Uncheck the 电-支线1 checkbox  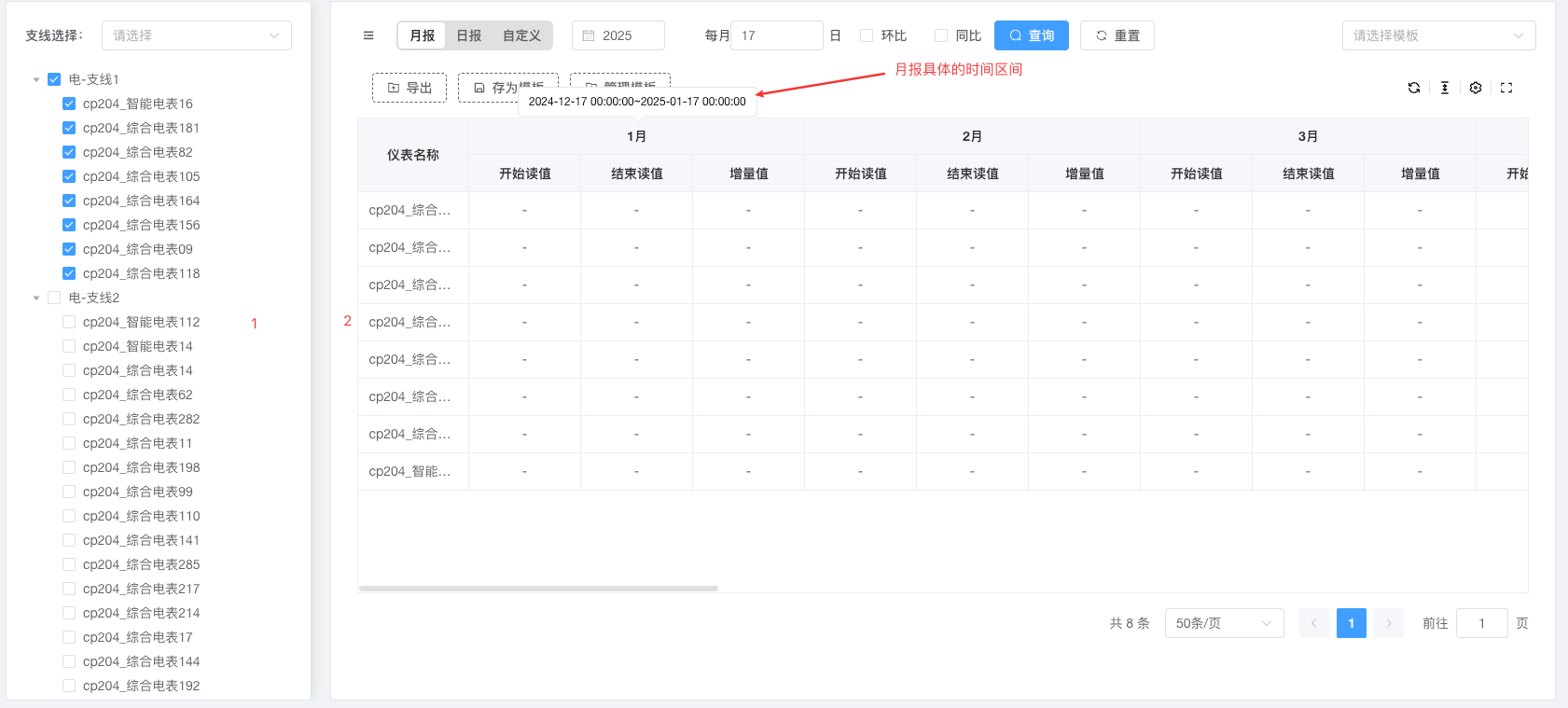tap(54, 79)
